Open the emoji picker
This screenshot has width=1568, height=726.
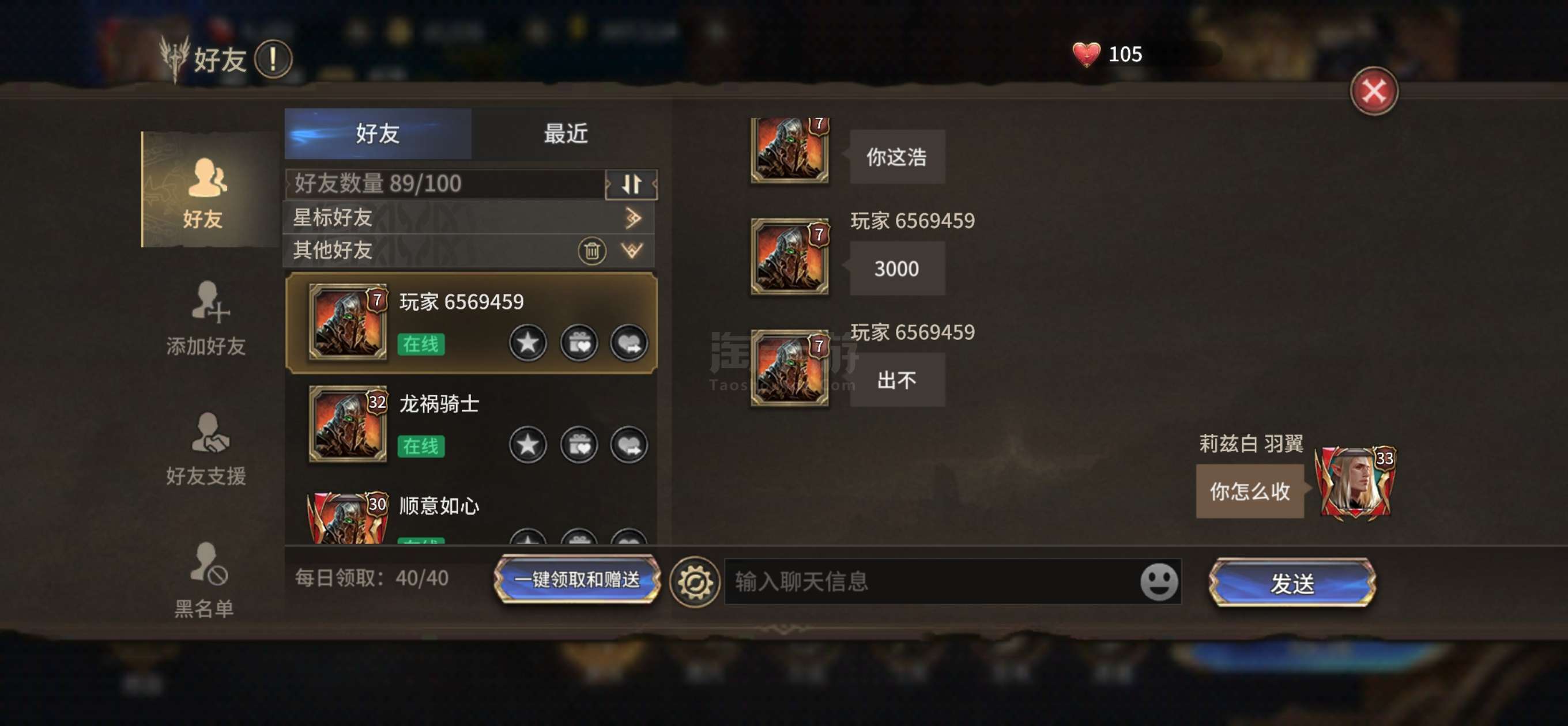(1158, 582)
